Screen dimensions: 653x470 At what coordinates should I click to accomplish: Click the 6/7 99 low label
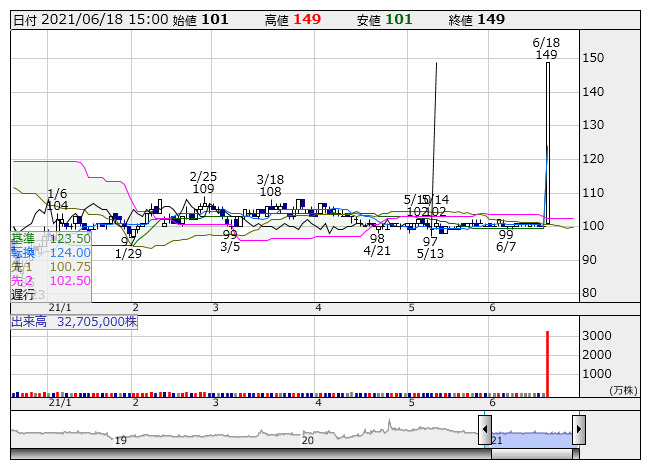pyautogui.click(x=506, y=241)
